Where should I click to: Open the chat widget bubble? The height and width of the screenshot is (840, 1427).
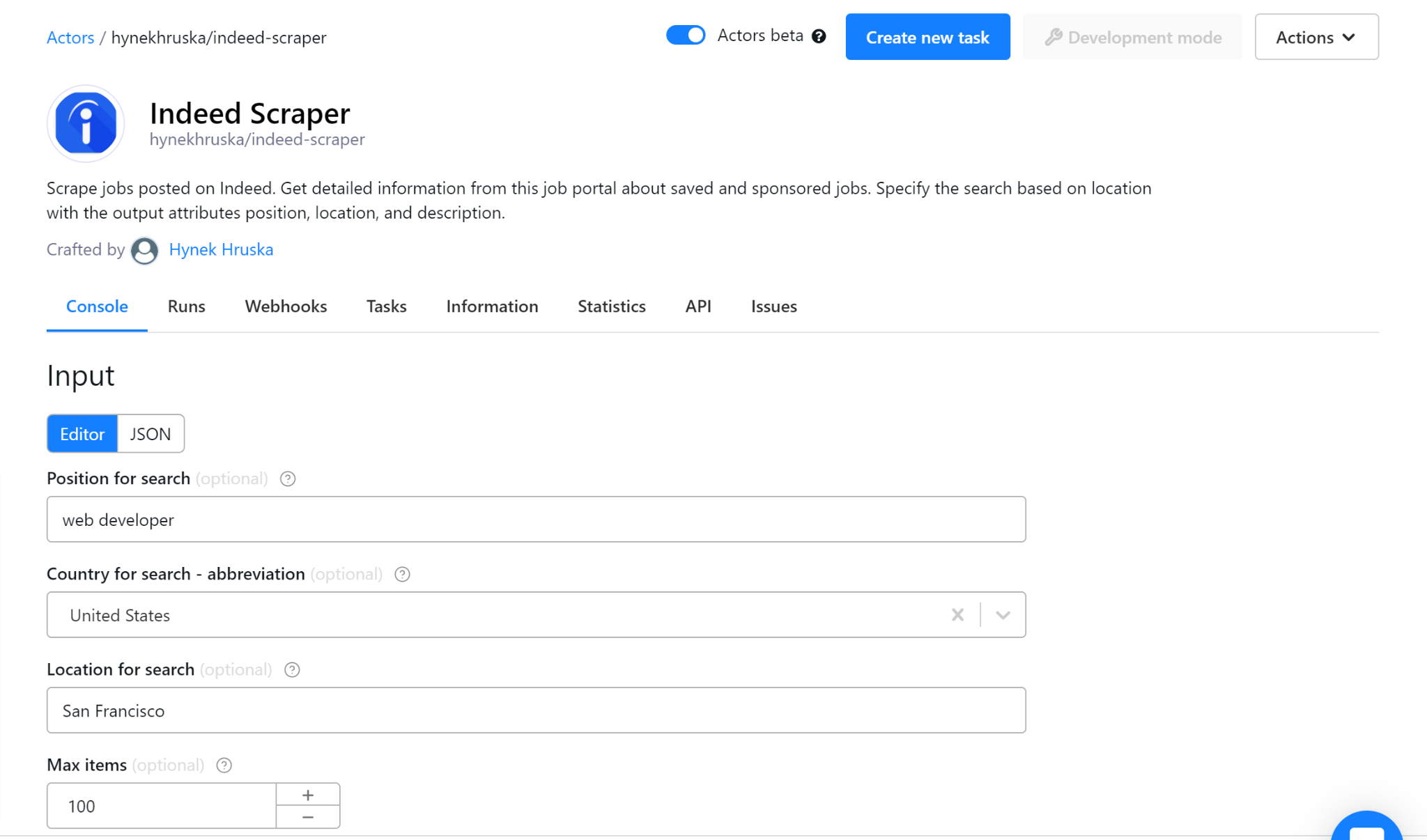[1366, 830]
